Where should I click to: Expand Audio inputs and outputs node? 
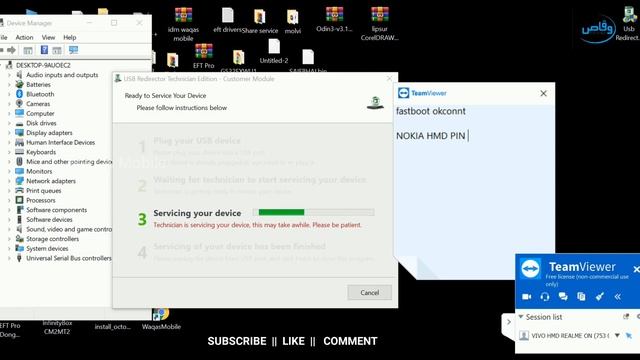(9, 75)
